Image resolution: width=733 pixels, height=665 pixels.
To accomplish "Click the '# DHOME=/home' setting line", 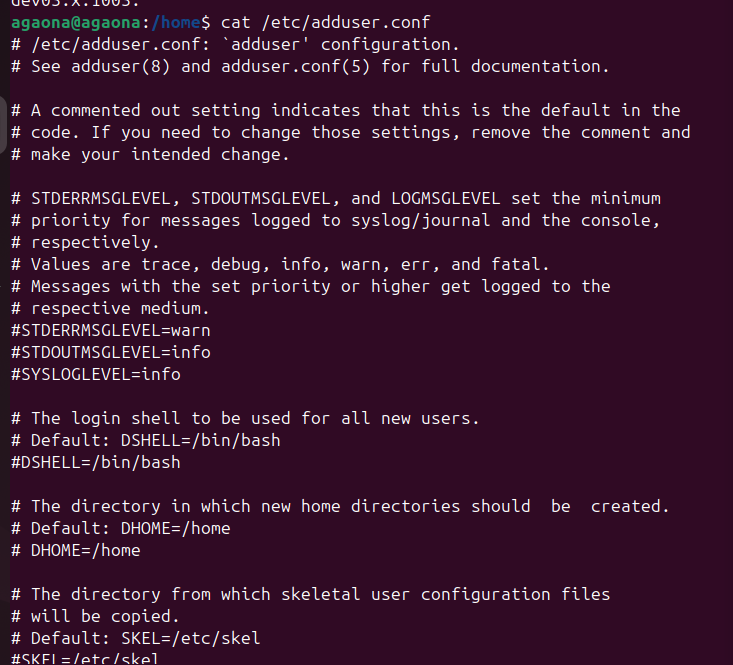I will click(x=76, y=550).
